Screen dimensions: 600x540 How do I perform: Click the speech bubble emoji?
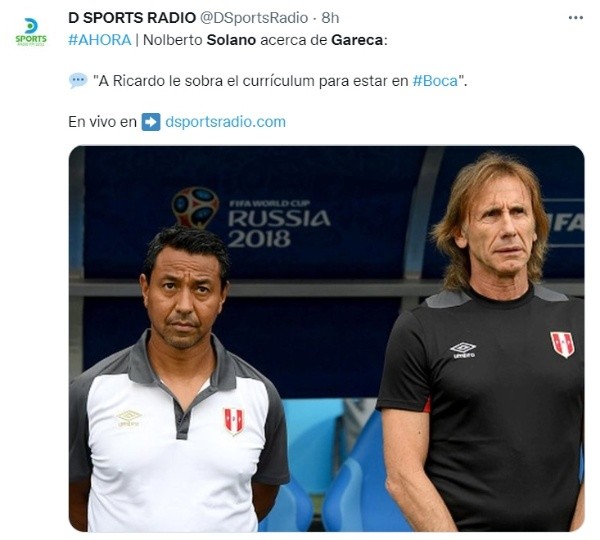[78, 81]
